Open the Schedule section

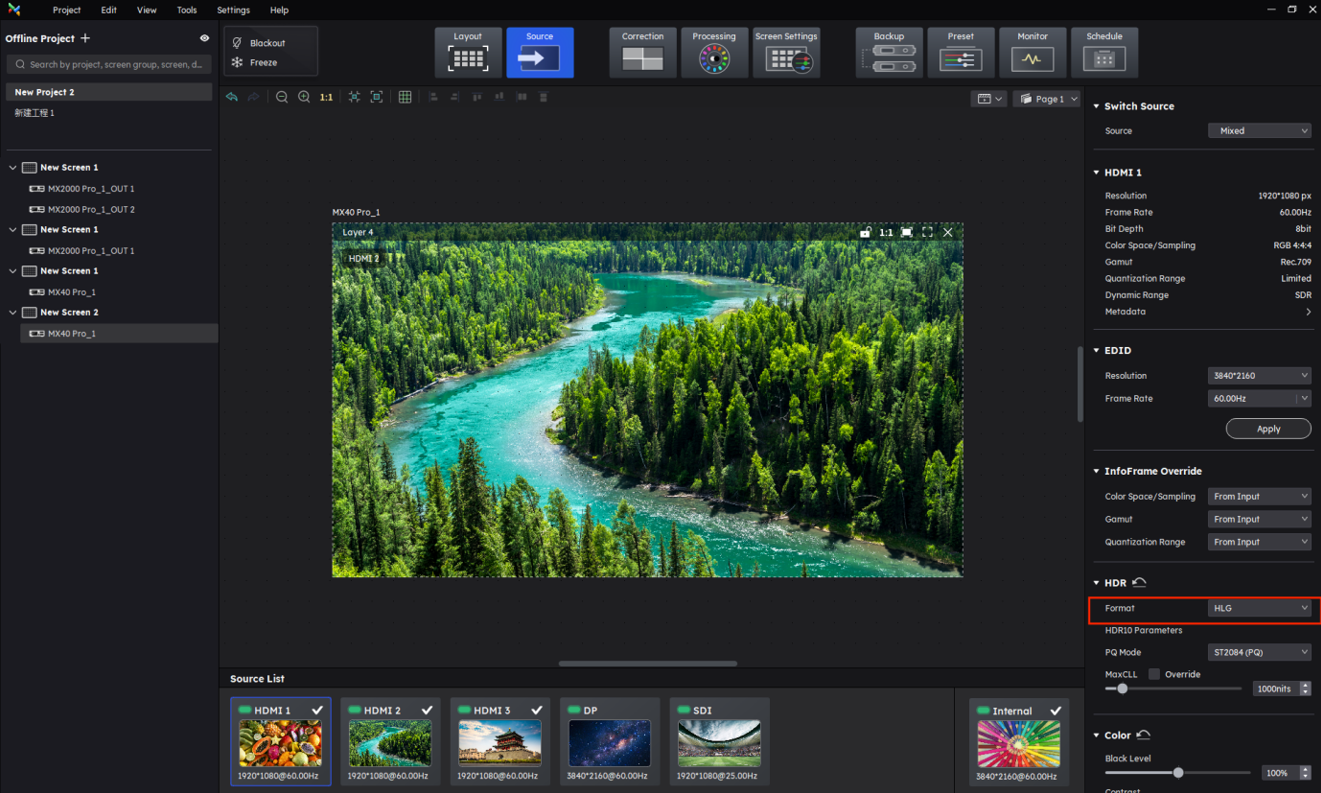pos(1104,52)
